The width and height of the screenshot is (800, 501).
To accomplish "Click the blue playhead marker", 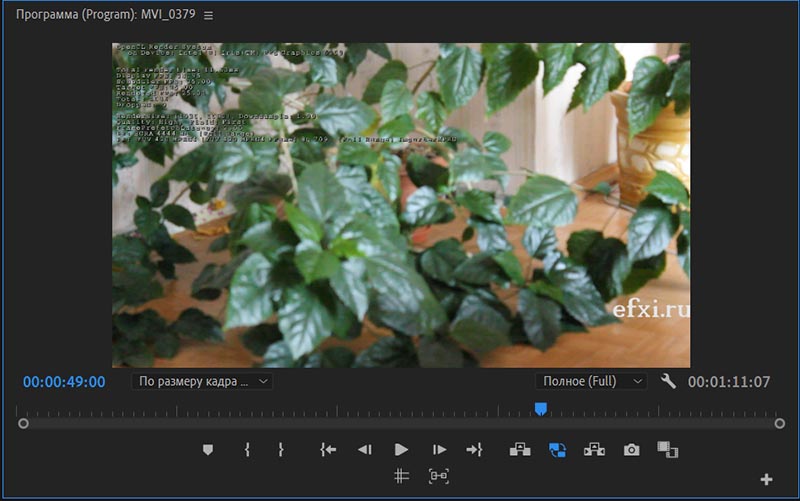I will tap(541, 408).
